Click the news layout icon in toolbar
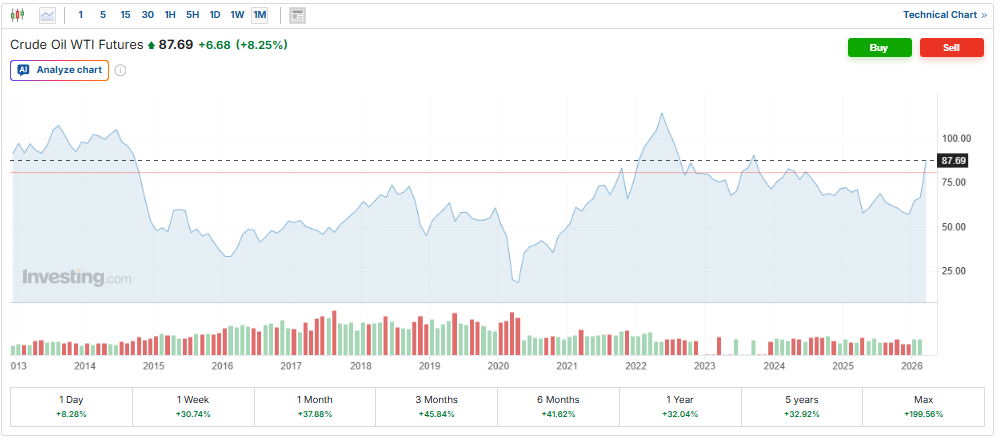 pyautogui.click(x=297, y=15)
